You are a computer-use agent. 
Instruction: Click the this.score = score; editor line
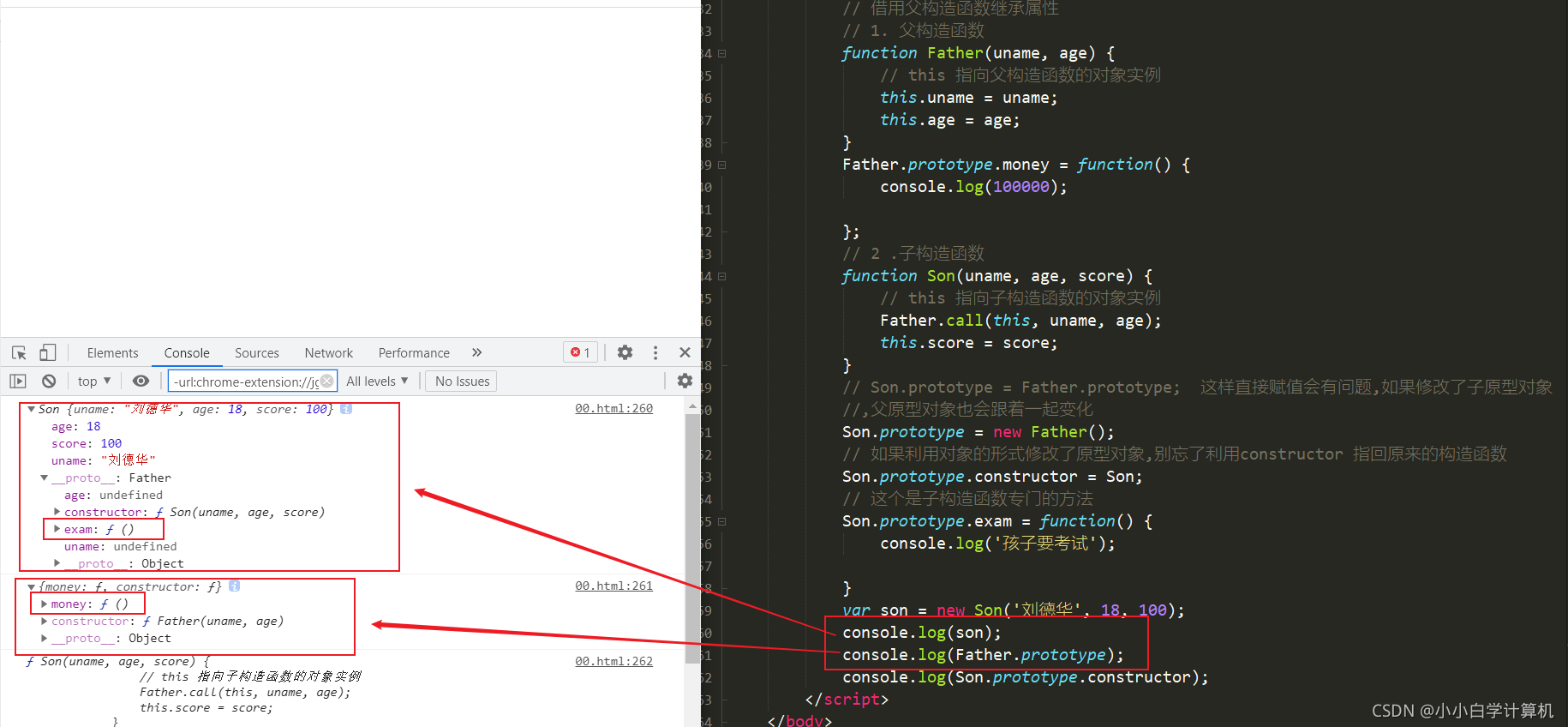[969, 343]
